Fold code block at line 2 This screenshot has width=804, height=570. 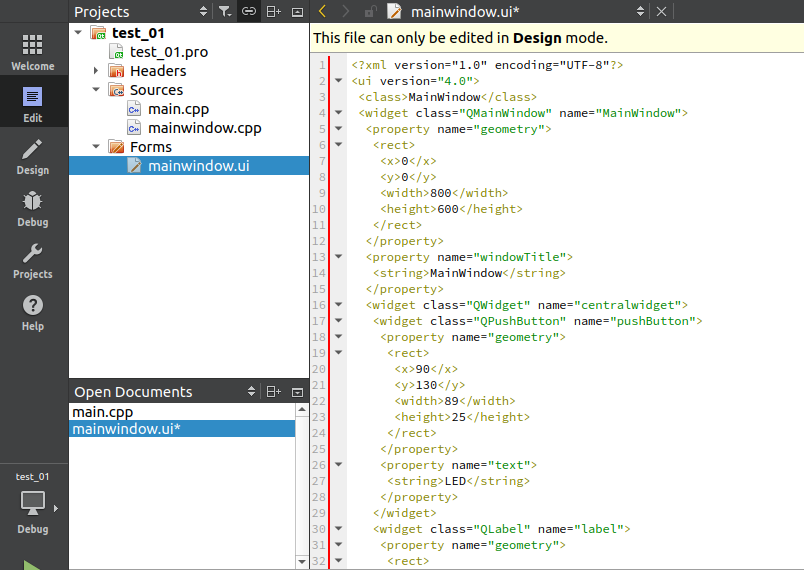coord(338,80)
